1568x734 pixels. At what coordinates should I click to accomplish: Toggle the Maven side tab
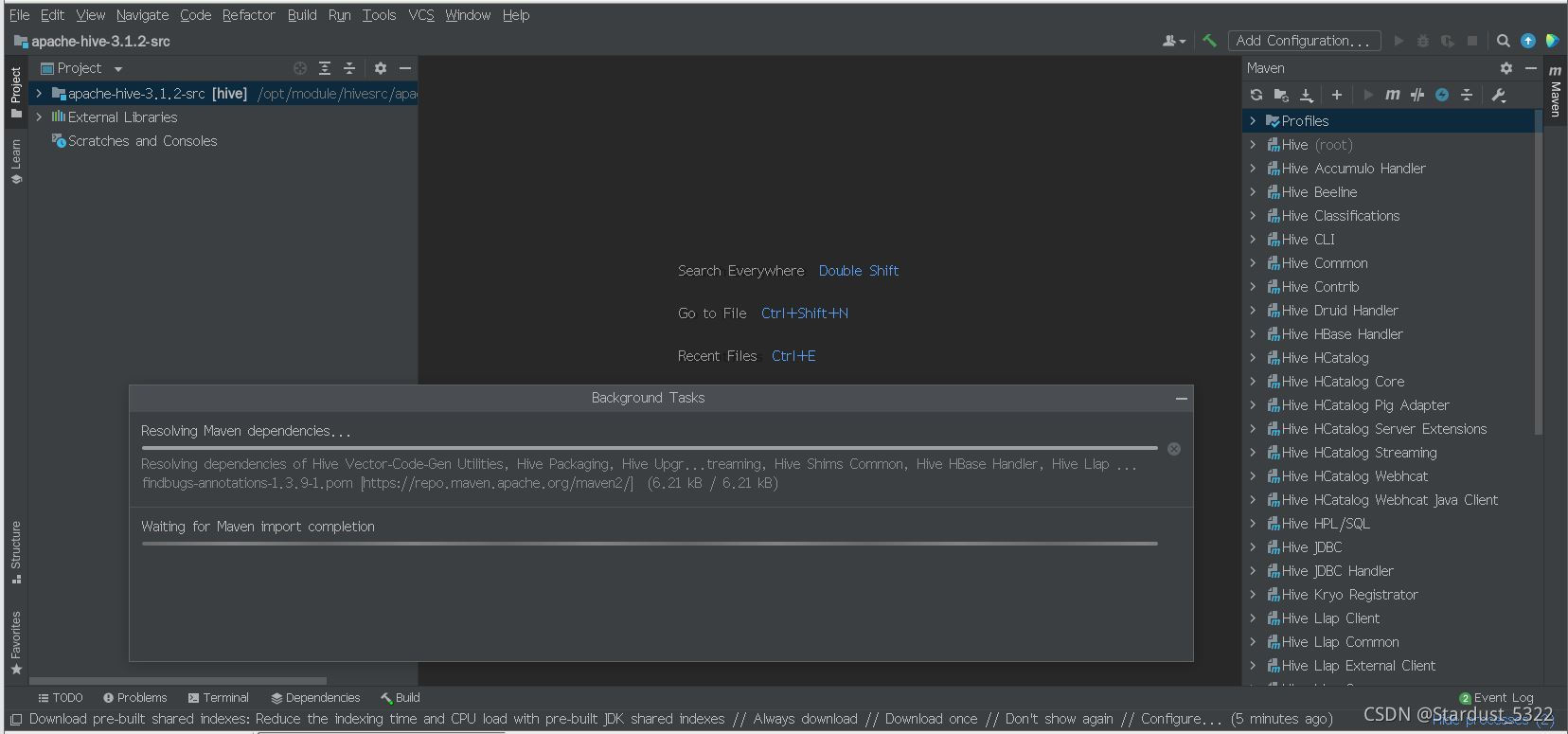click(1555, 91)
